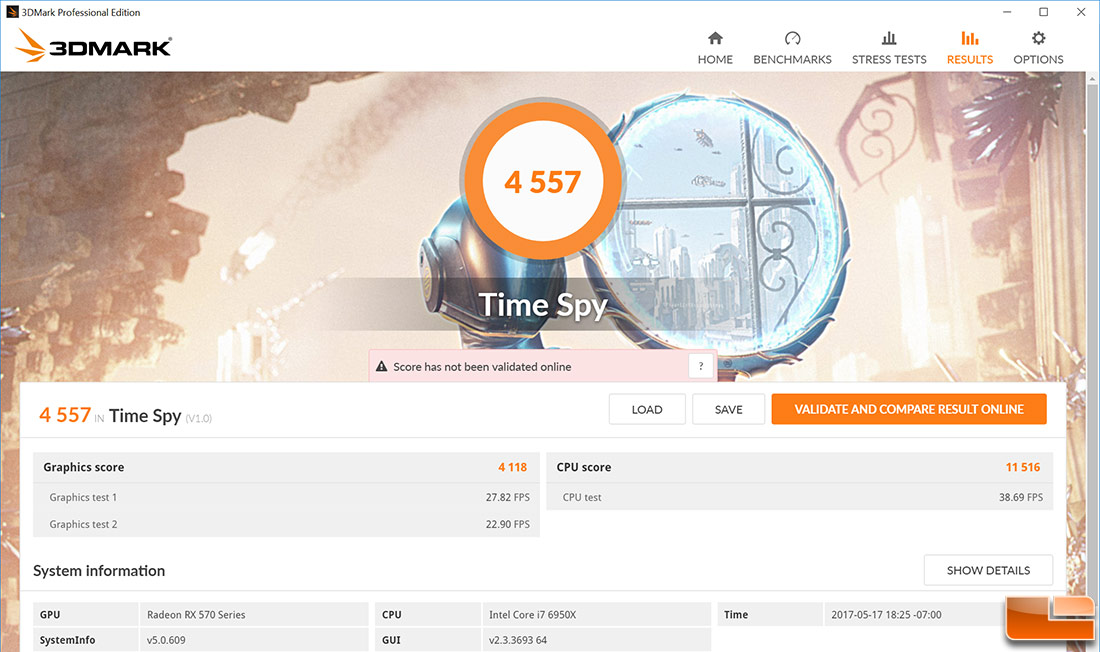The image size is (1100, 652).
Task: Click '4 557 IN Time Spy' result heading
Action: pos(126,415)
